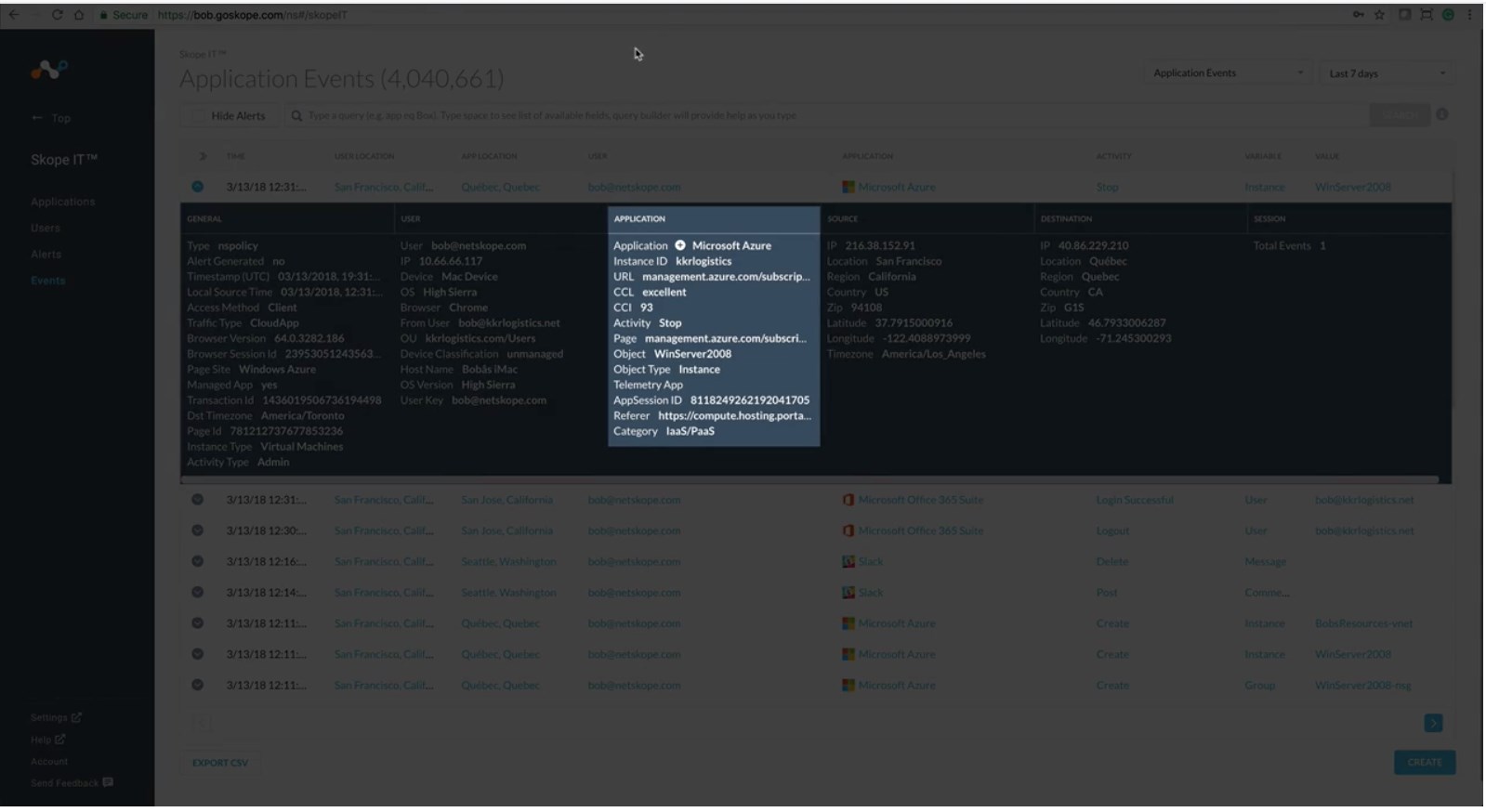
Task: Open Alerts in the Skope IT sidebar
Action: coord(46,254)
